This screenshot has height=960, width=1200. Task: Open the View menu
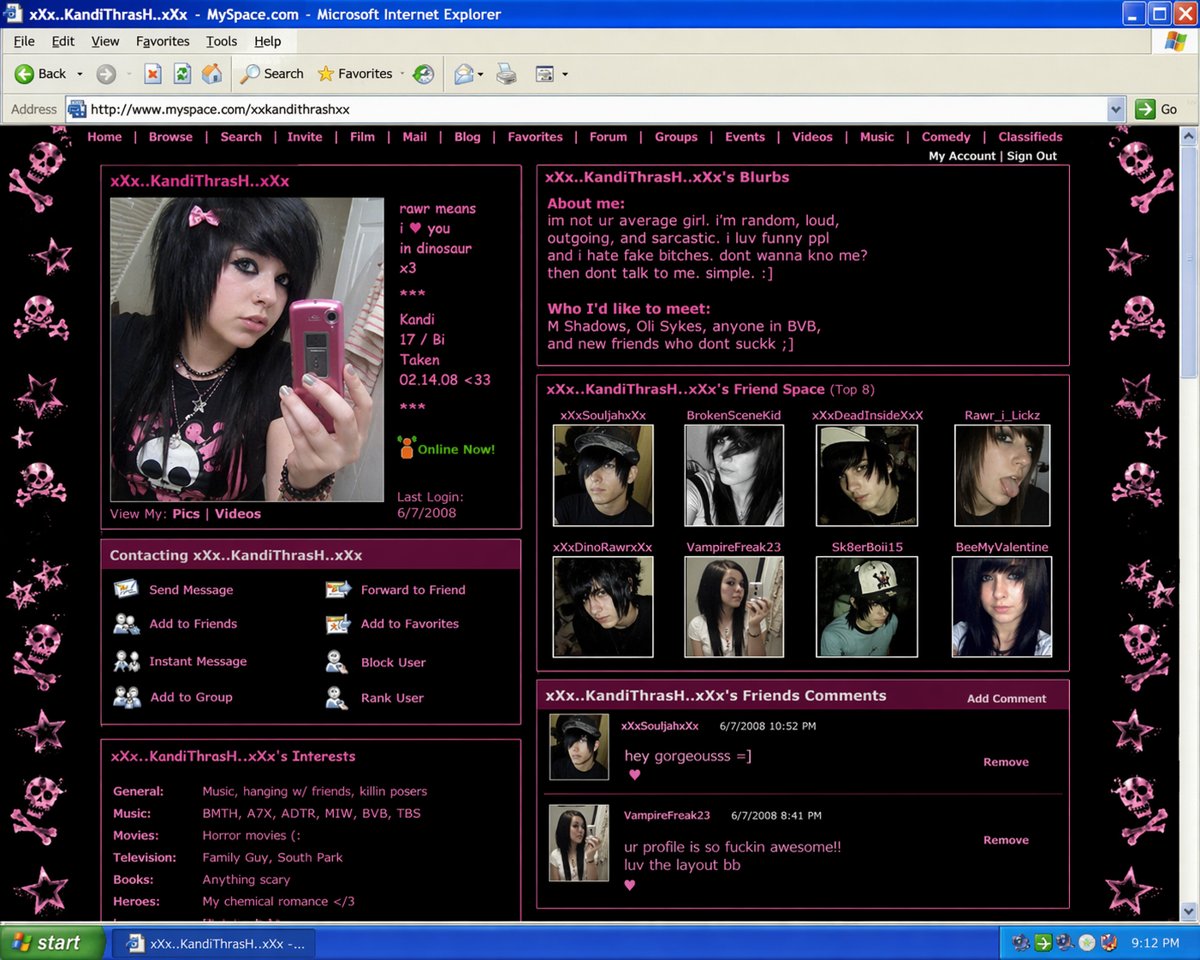(x=105, y=41)
